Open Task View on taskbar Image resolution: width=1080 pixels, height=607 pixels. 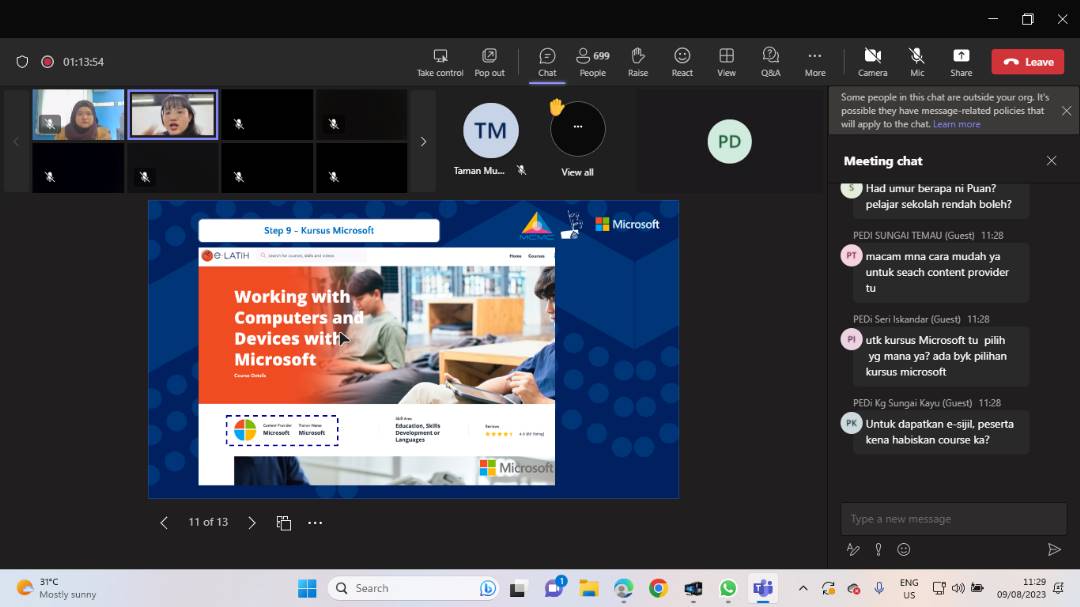click(x=517, y=588)
